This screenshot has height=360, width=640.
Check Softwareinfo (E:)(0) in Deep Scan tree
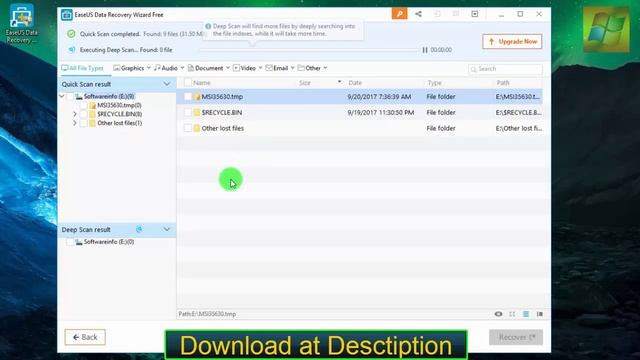click(70, 242)
